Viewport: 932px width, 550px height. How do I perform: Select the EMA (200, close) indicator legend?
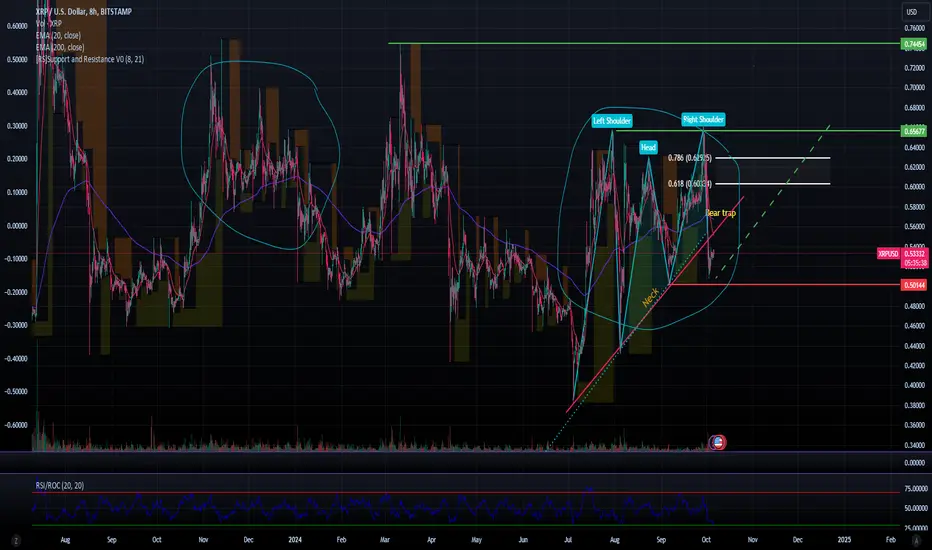59,47
